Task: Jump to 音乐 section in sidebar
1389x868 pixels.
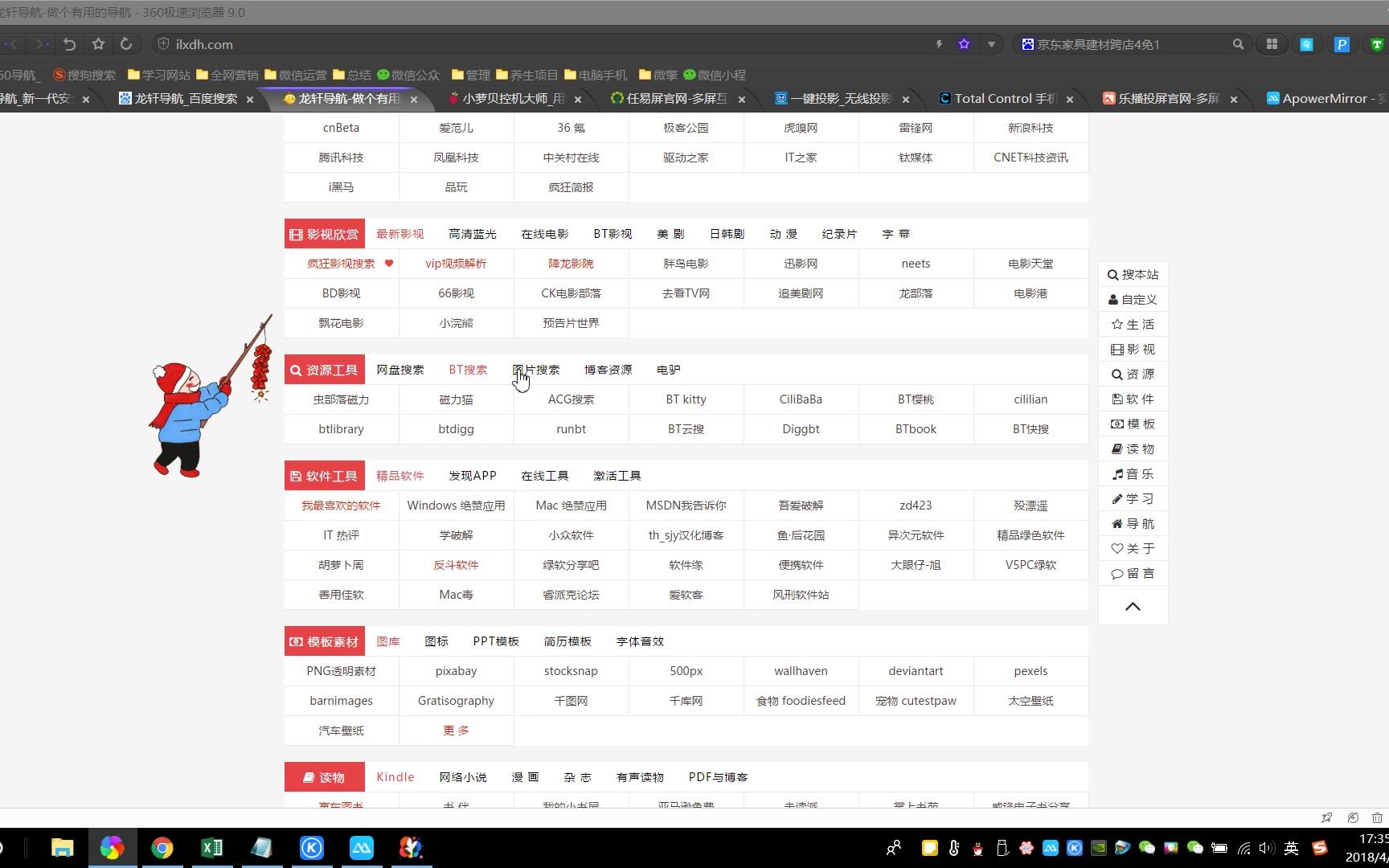Action: pyautogui.click(x=1133, y=474)
